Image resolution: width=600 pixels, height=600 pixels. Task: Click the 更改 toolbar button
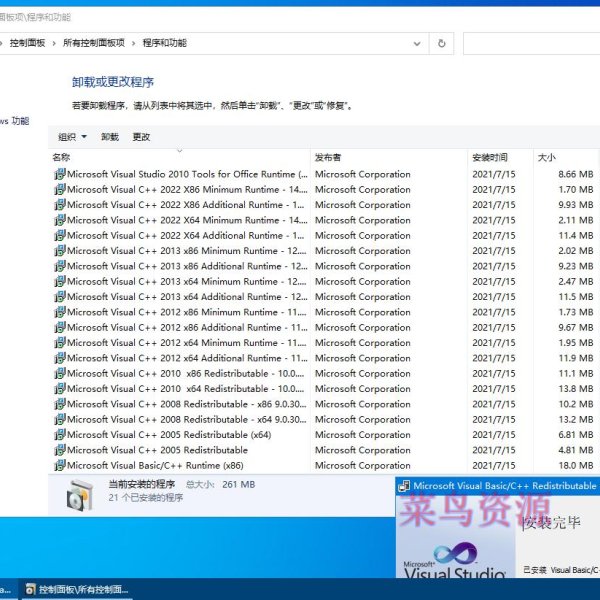pyautogui.click(x=141, y=137)
